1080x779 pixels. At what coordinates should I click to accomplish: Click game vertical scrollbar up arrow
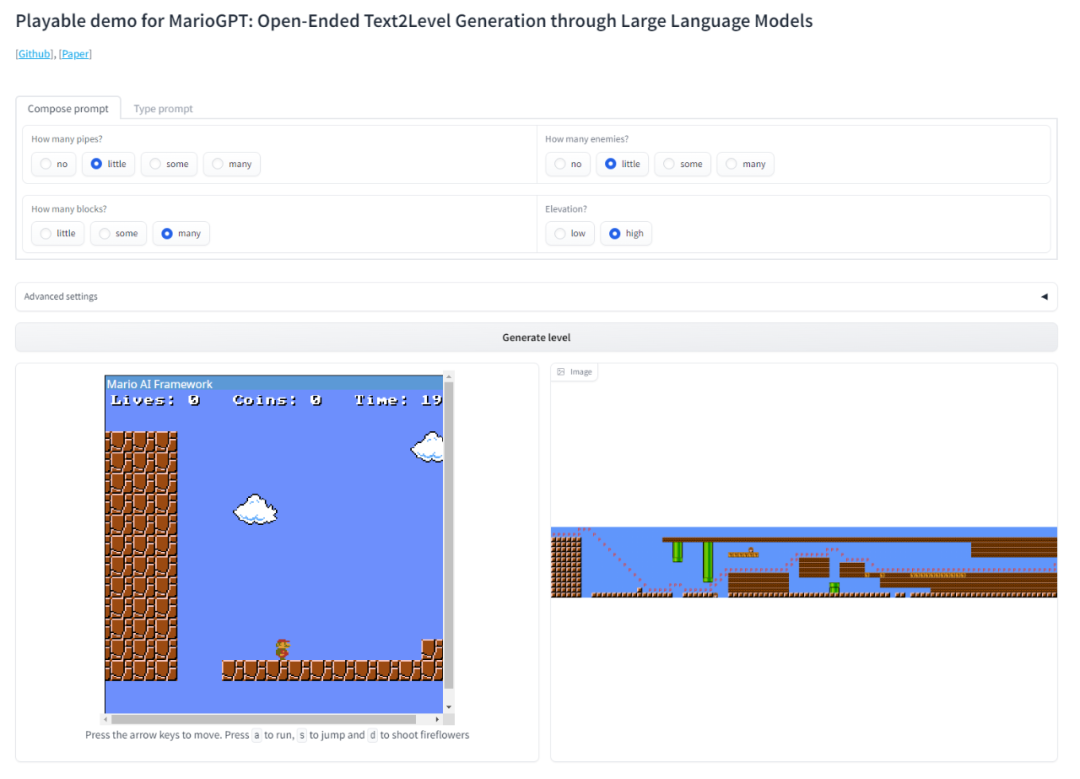point(448,377)
